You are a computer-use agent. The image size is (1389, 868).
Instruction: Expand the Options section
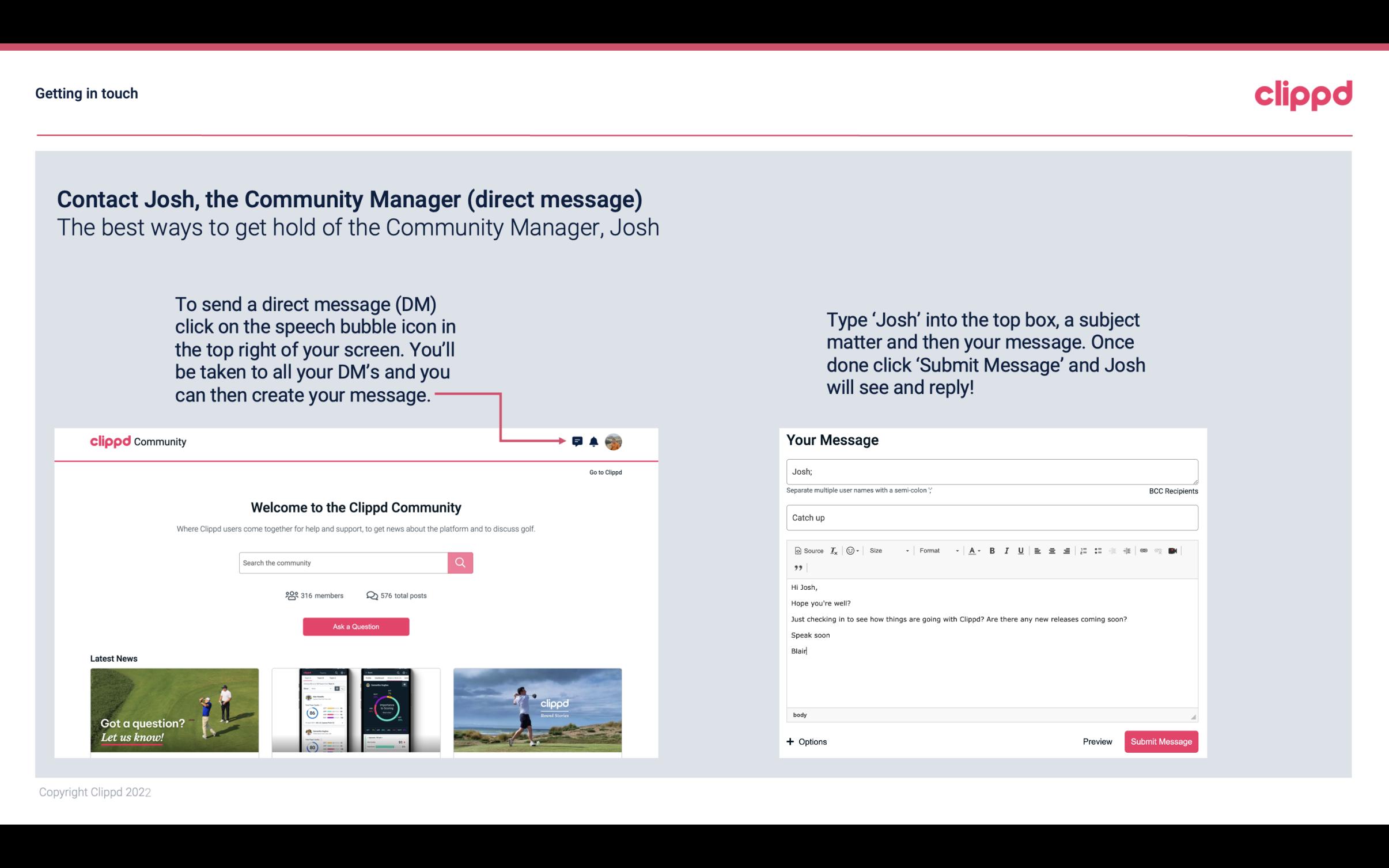(807, 741)
